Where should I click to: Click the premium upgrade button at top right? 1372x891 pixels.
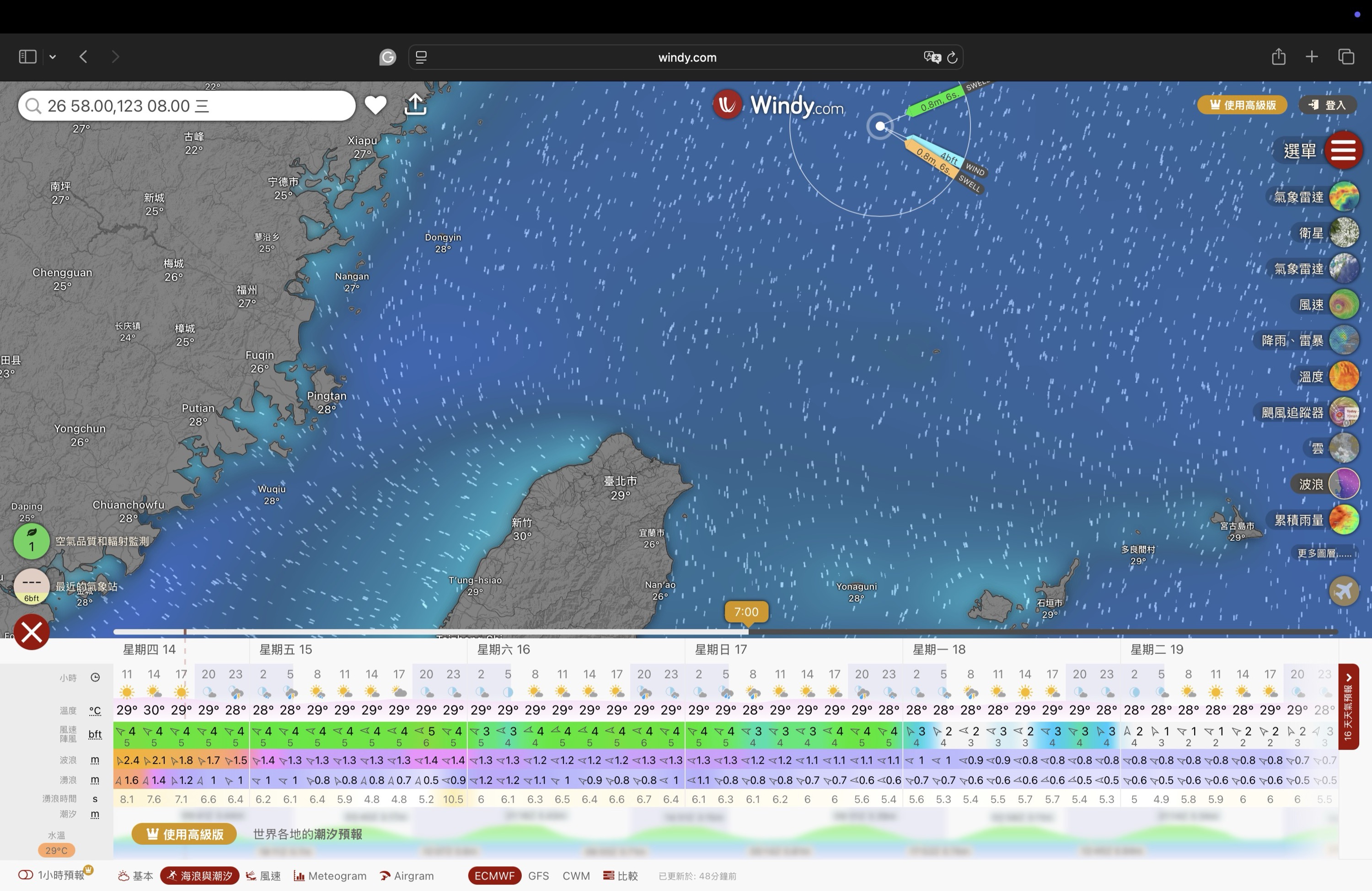tap(1242, 105)
